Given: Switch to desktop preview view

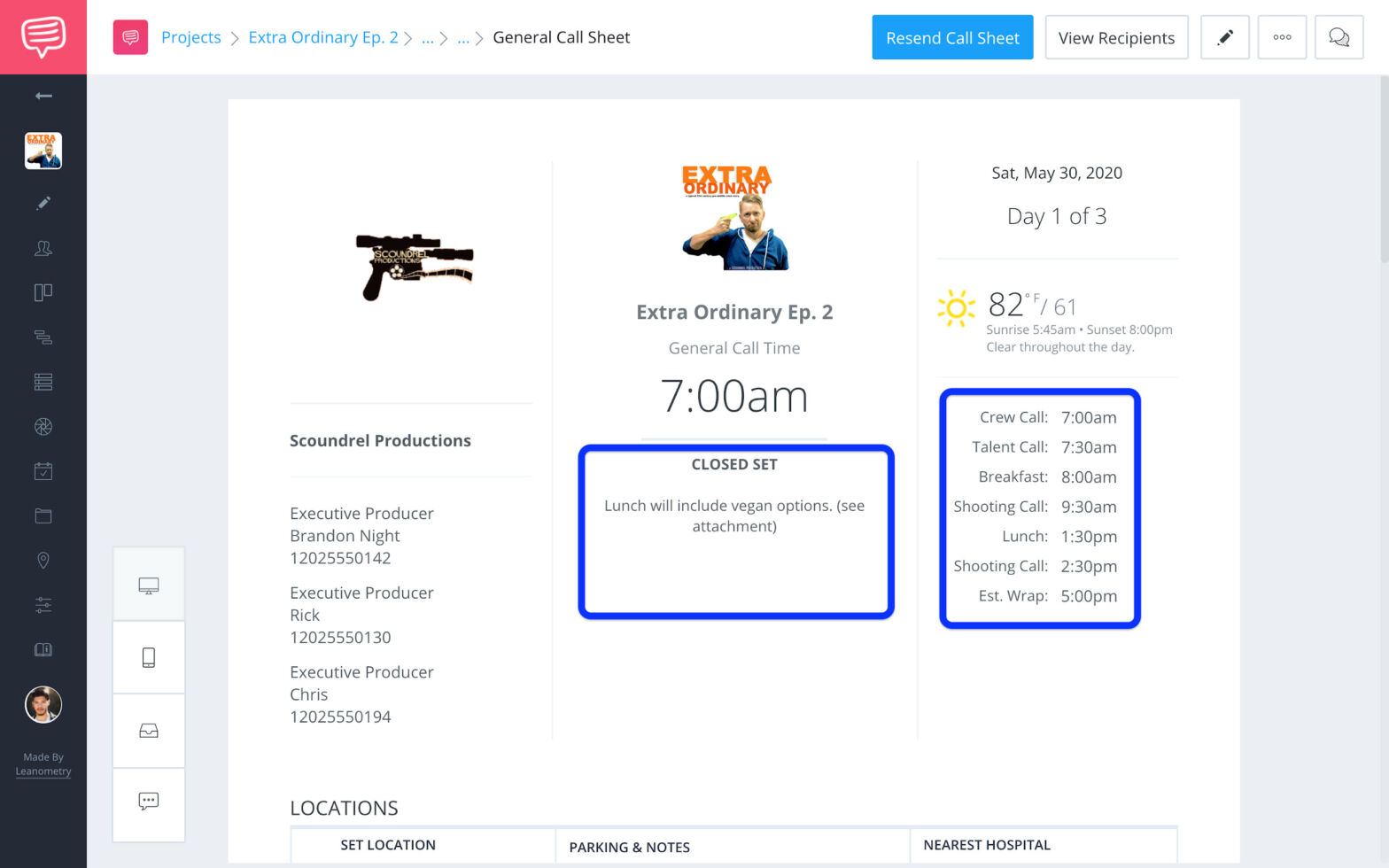Looking at the screenshot, I should coord(149,585).
